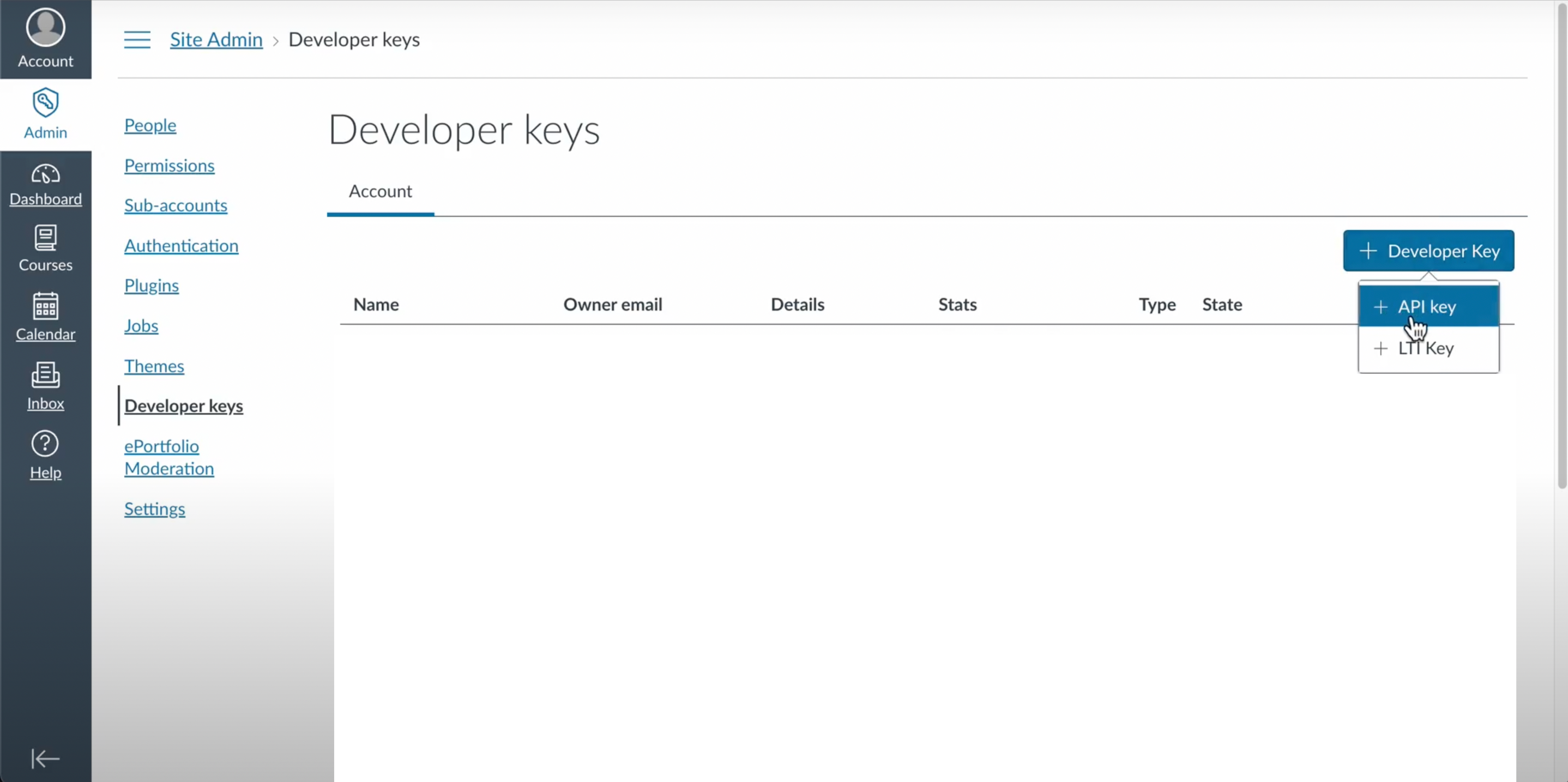Image resolution: width=1568 pixels, height=782 pixels.
Task: Open the Permissions link
Action: [169, 166]
